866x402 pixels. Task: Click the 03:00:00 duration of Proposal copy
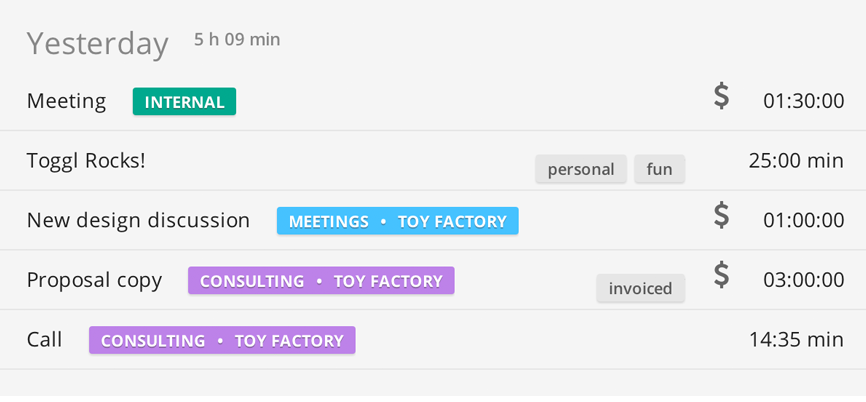[803, 280]
